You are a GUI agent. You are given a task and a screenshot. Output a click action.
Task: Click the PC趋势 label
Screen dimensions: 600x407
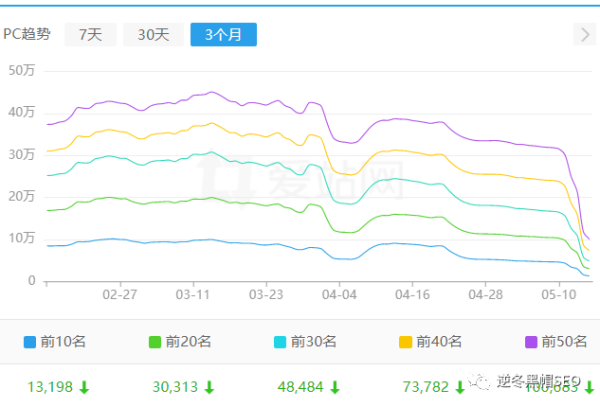point(27,35)
